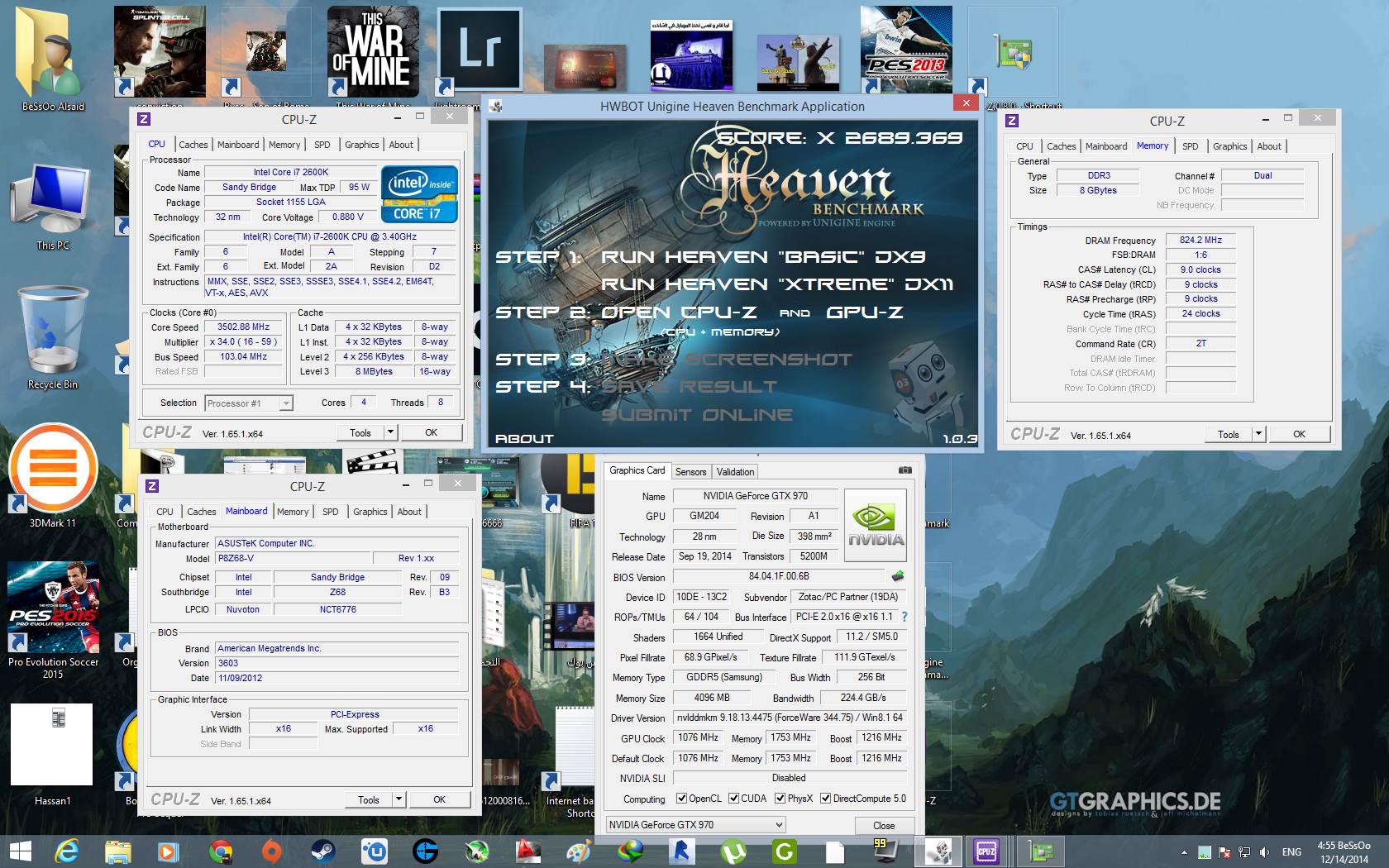Click the NVIDIA logo in GPU-Z

[876, 526]
